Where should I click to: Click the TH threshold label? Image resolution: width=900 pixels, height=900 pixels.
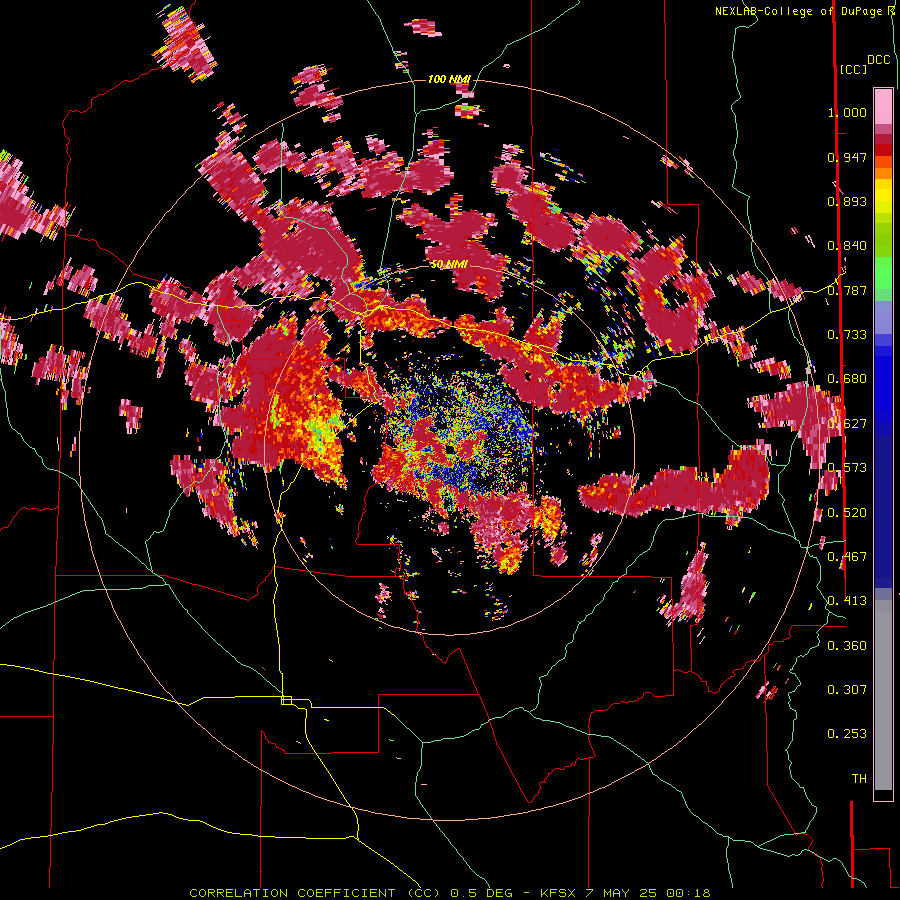859,779
